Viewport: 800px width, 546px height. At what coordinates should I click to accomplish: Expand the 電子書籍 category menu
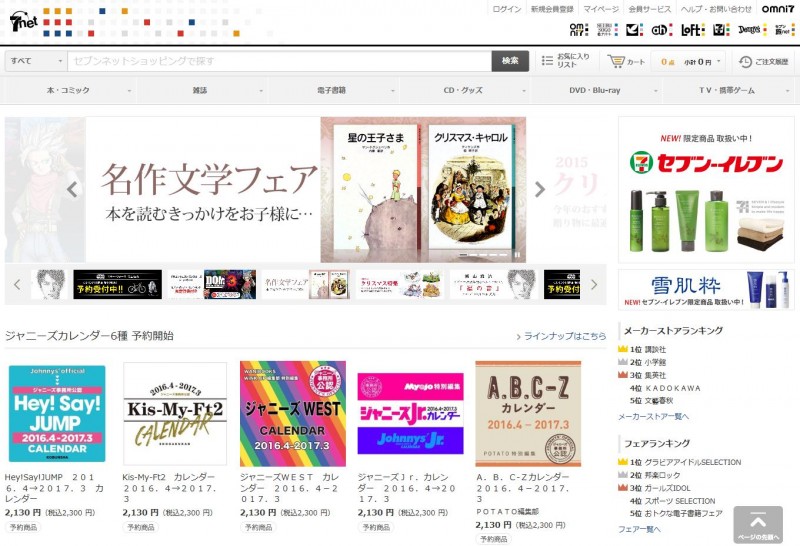click(x=334, y=90)
